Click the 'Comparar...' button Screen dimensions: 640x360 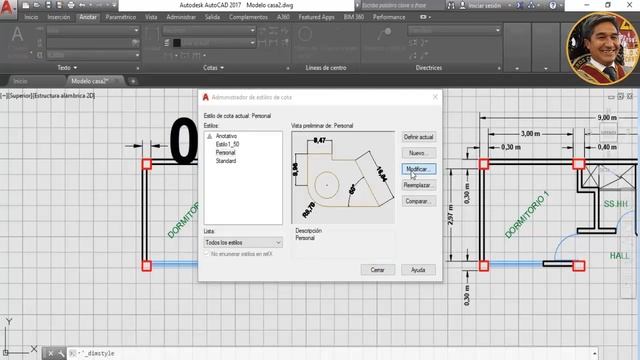[x=418, y=201]
